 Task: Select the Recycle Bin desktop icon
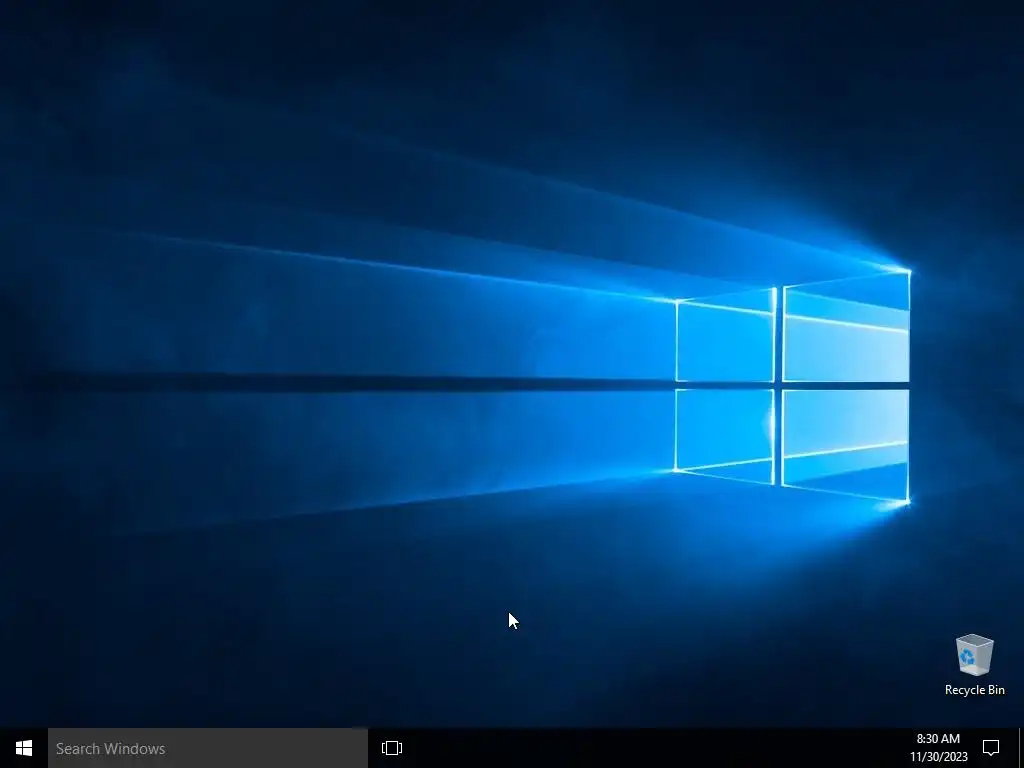pyautogui.click(x=974, y=654)
